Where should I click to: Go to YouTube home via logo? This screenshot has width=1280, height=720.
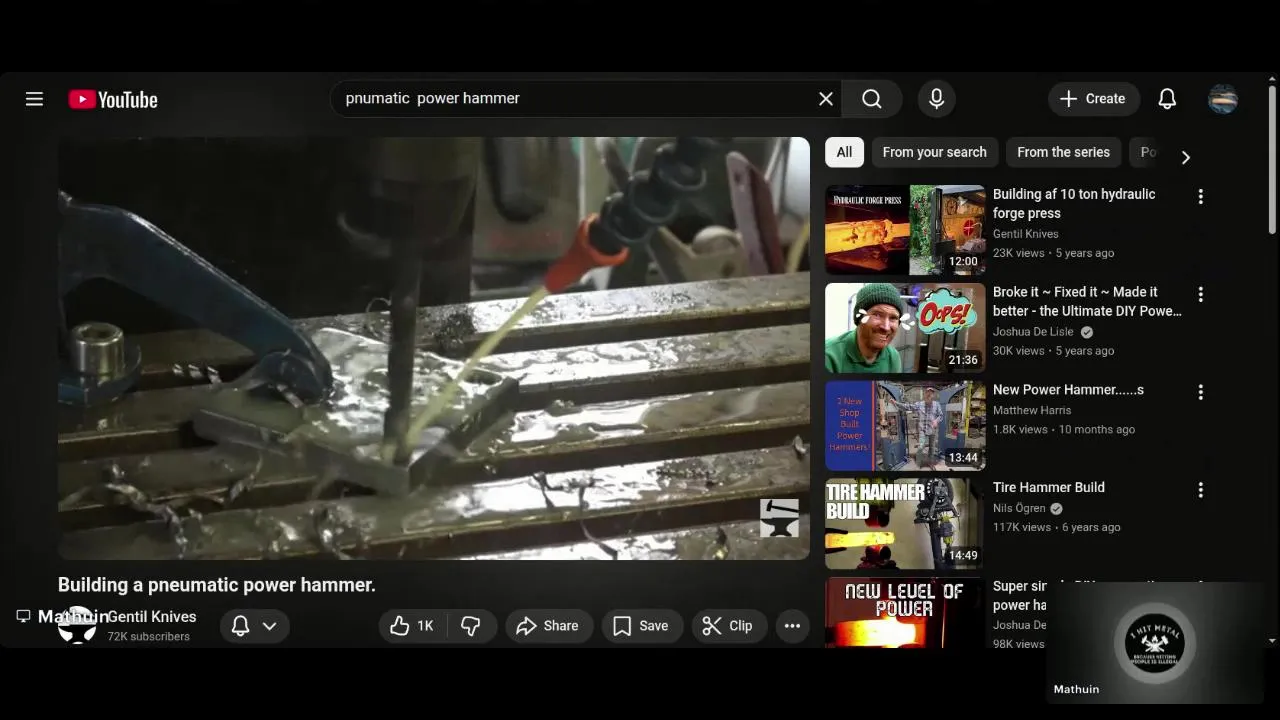[x=113, y=99]
